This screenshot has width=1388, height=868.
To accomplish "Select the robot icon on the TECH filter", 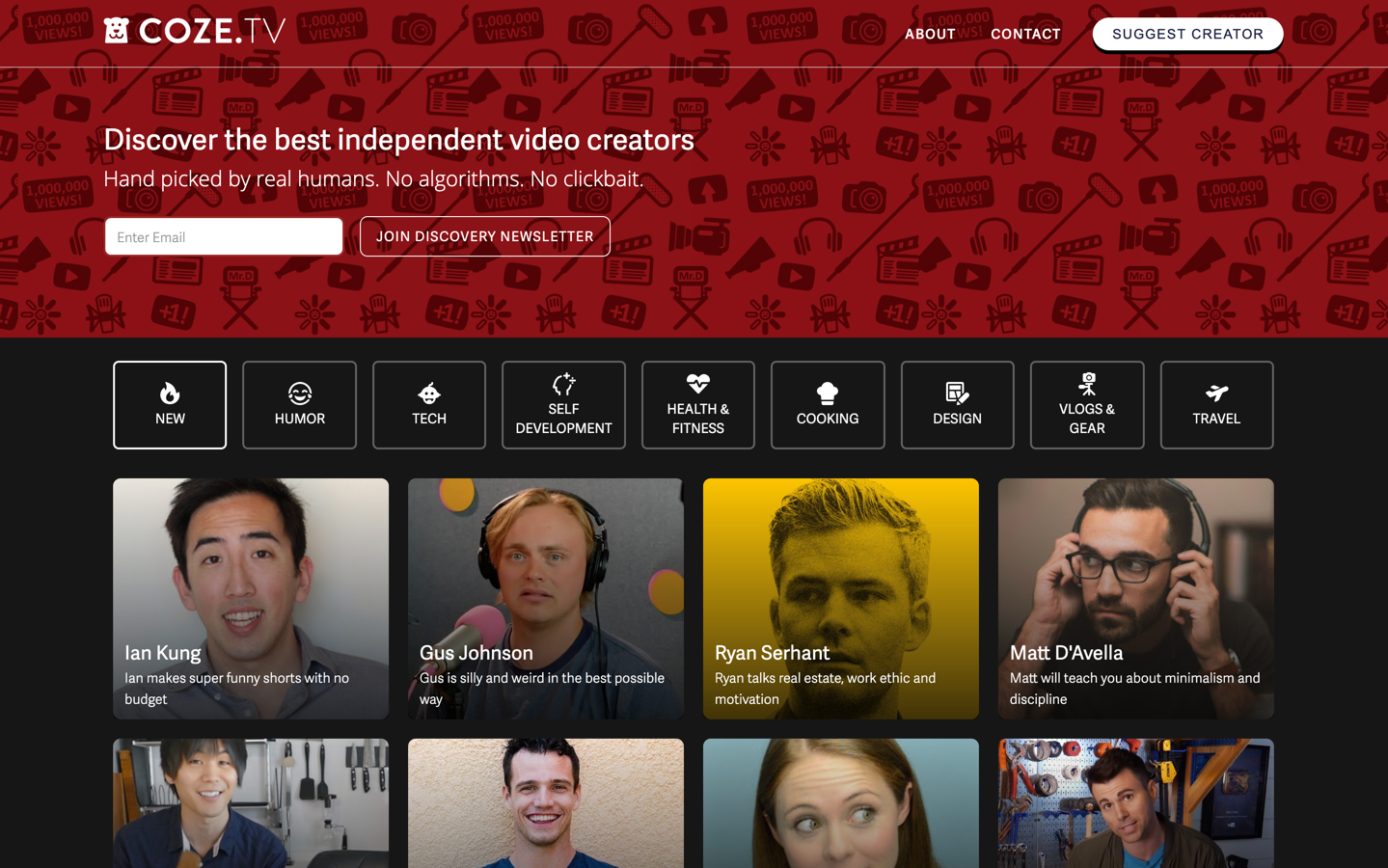I will tap(429, 393).
